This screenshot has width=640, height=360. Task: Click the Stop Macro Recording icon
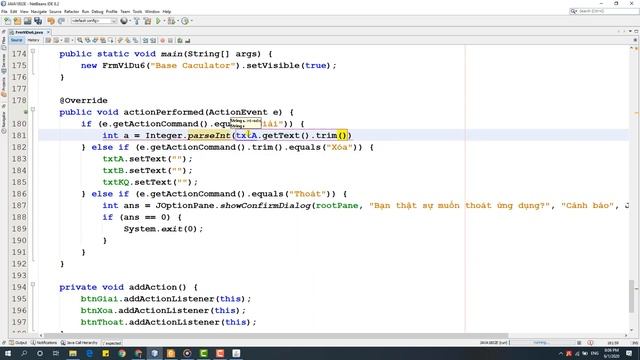[170, 40]
